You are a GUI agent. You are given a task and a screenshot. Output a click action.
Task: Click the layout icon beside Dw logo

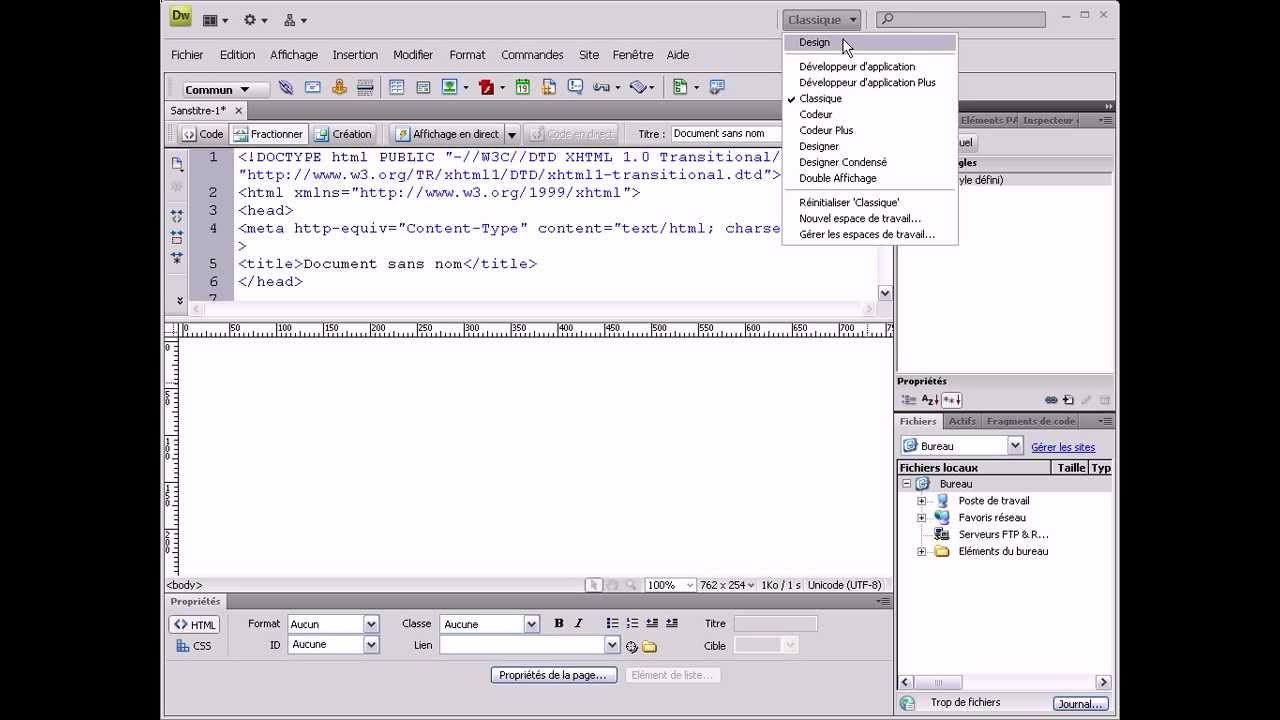click(x=215, y=20)
